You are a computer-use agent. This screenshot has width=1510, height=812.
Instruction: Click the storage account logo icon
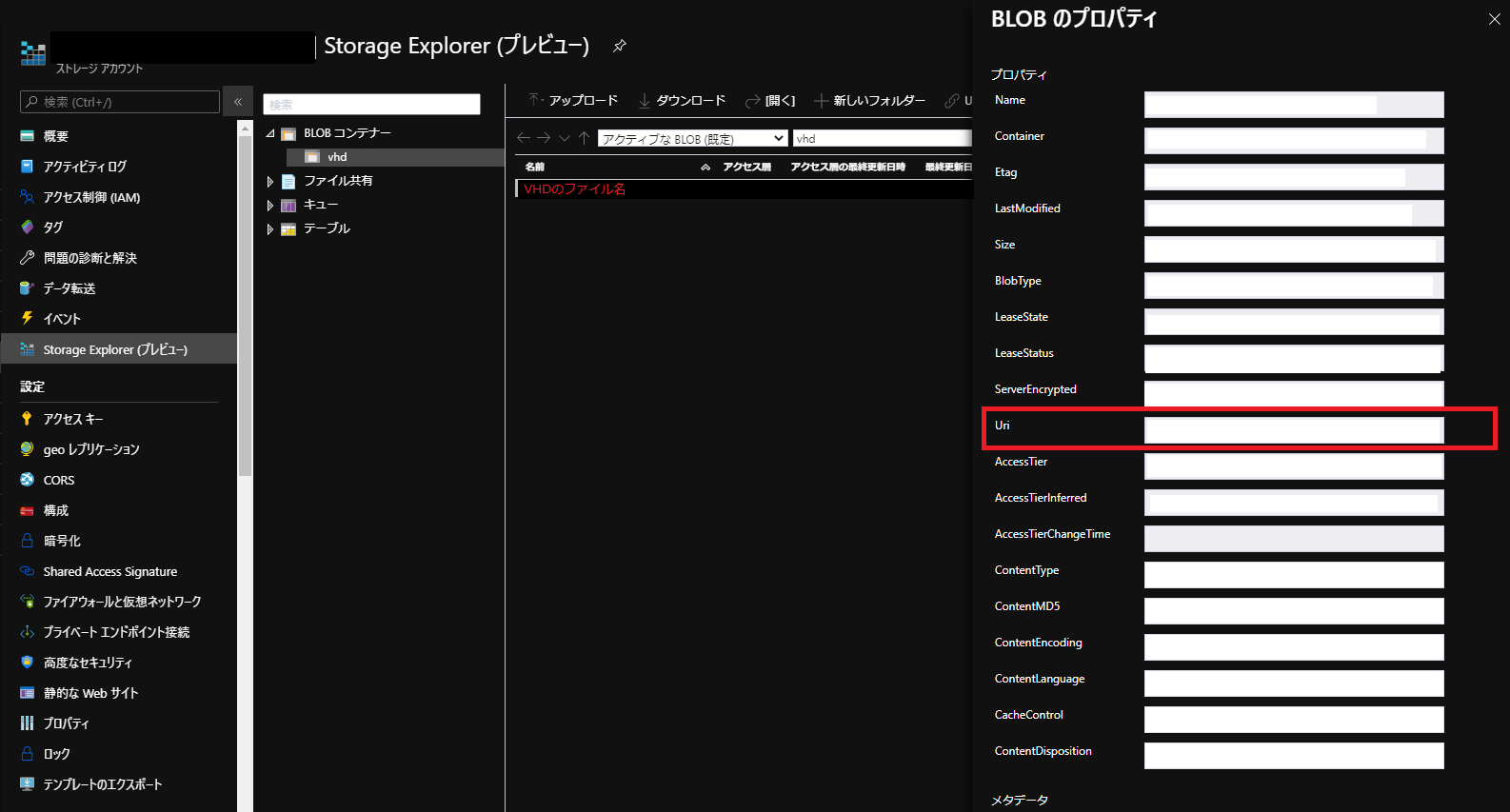[33, 53]
